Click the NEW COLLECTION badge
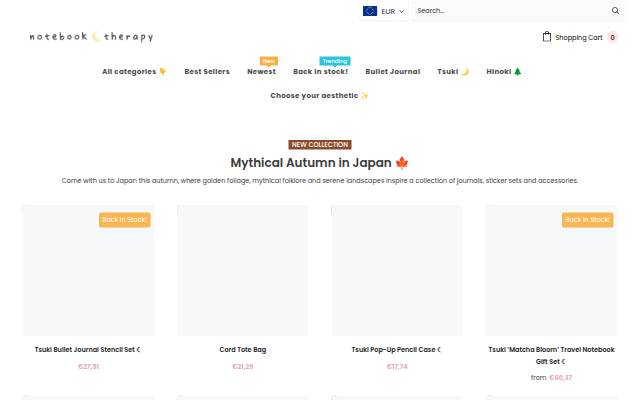Screen dimensions: 640x400 320,144
